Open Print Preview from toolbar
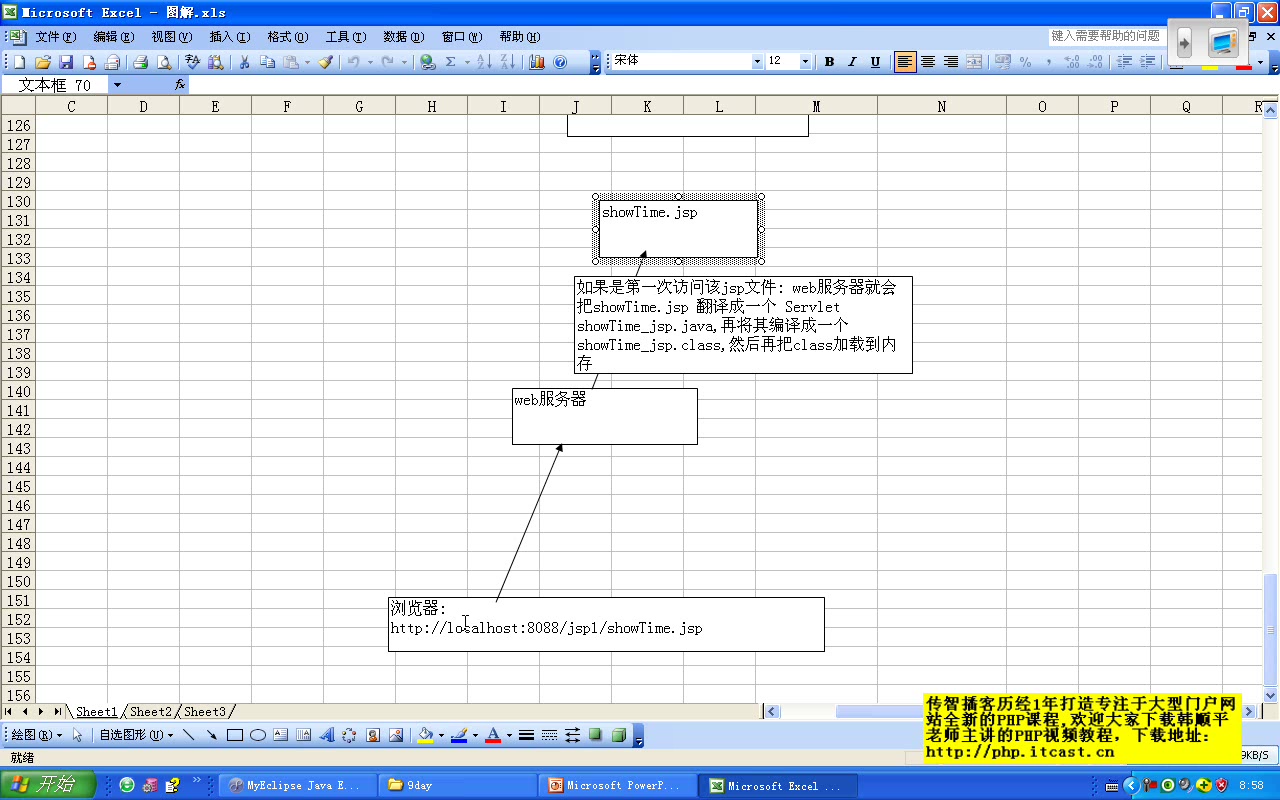The width and height of the screenshot is (1280, 800). (x=164, y=62)
